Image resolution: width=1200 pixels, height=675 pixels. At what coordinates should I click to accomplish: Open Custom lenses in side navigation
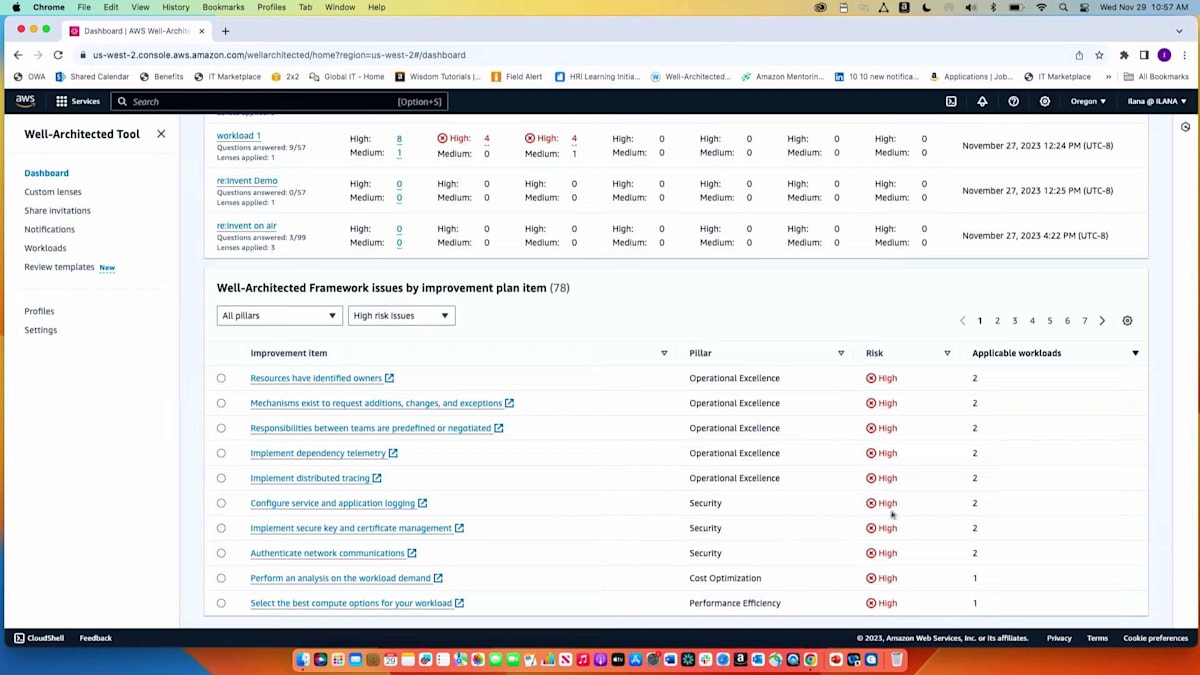pyautogui.click(x=53, y=192)
